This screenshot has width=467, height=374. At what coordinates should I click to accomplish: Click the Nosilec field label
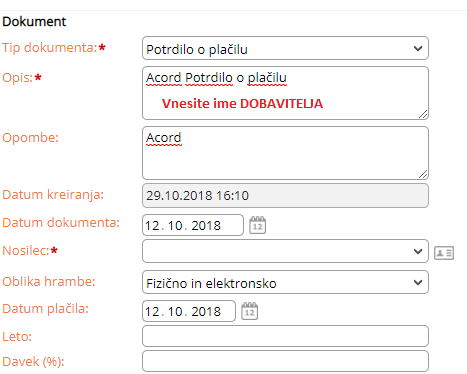(x=26, y=251)
